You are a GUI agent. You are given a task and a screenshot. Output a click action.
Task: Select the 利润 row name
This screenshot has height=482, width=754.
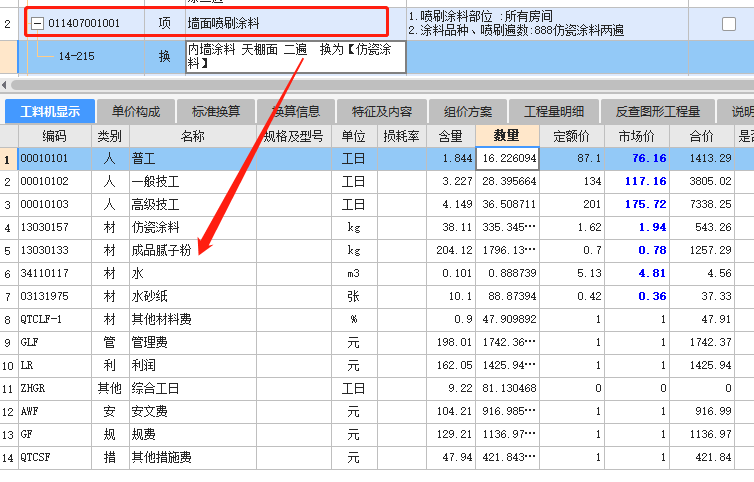click(x=192, y=366)
